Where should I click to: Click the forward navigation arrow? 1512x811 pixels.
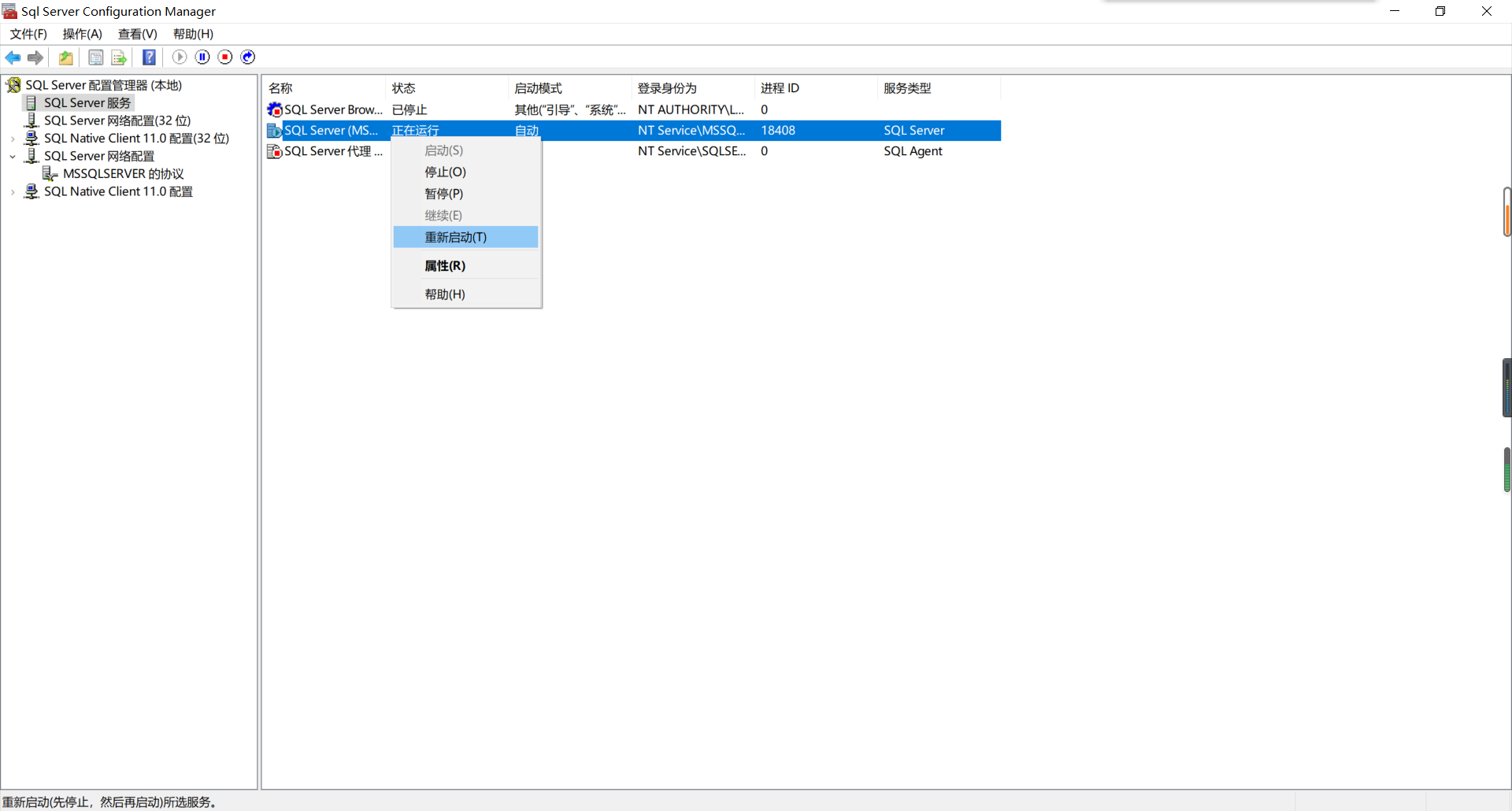coord(35,57)
